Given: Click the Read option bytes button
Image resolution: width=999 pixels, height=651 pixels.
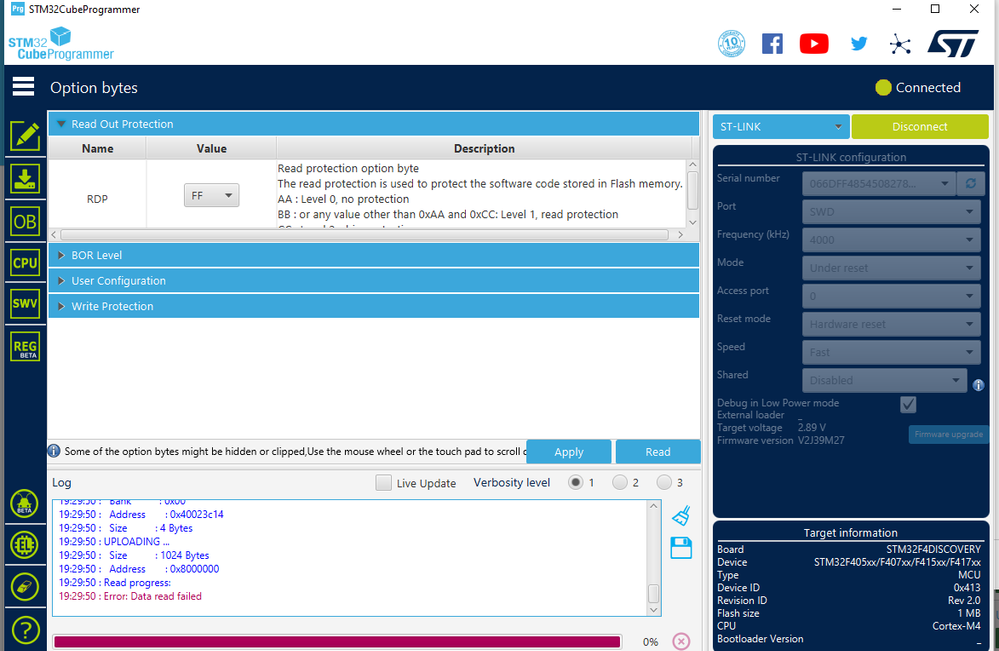Looking at the screenshot, I should tap(658, 452).
